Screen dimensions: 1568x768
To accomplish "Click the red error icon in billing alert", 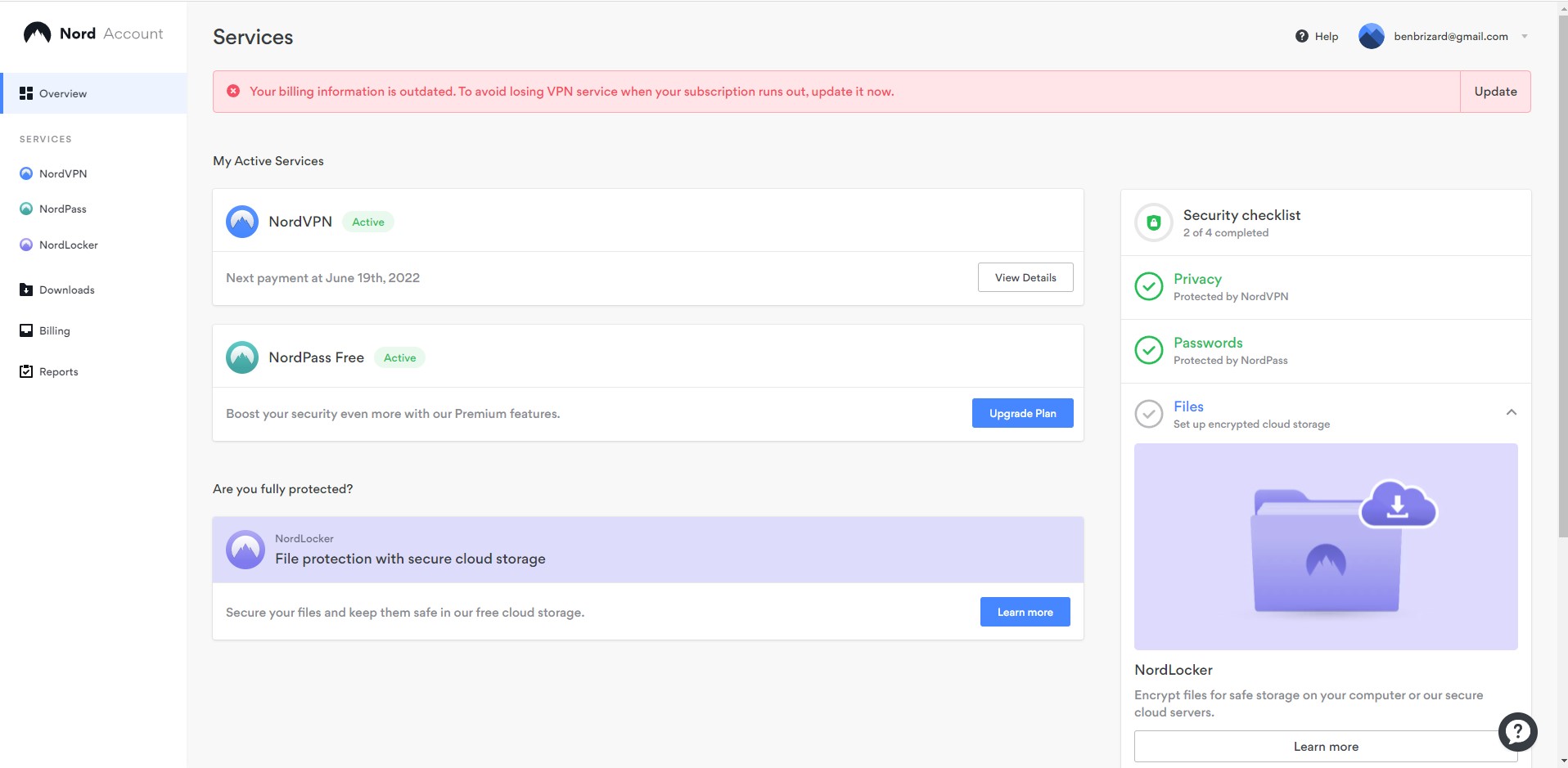I will pos(233,91).
